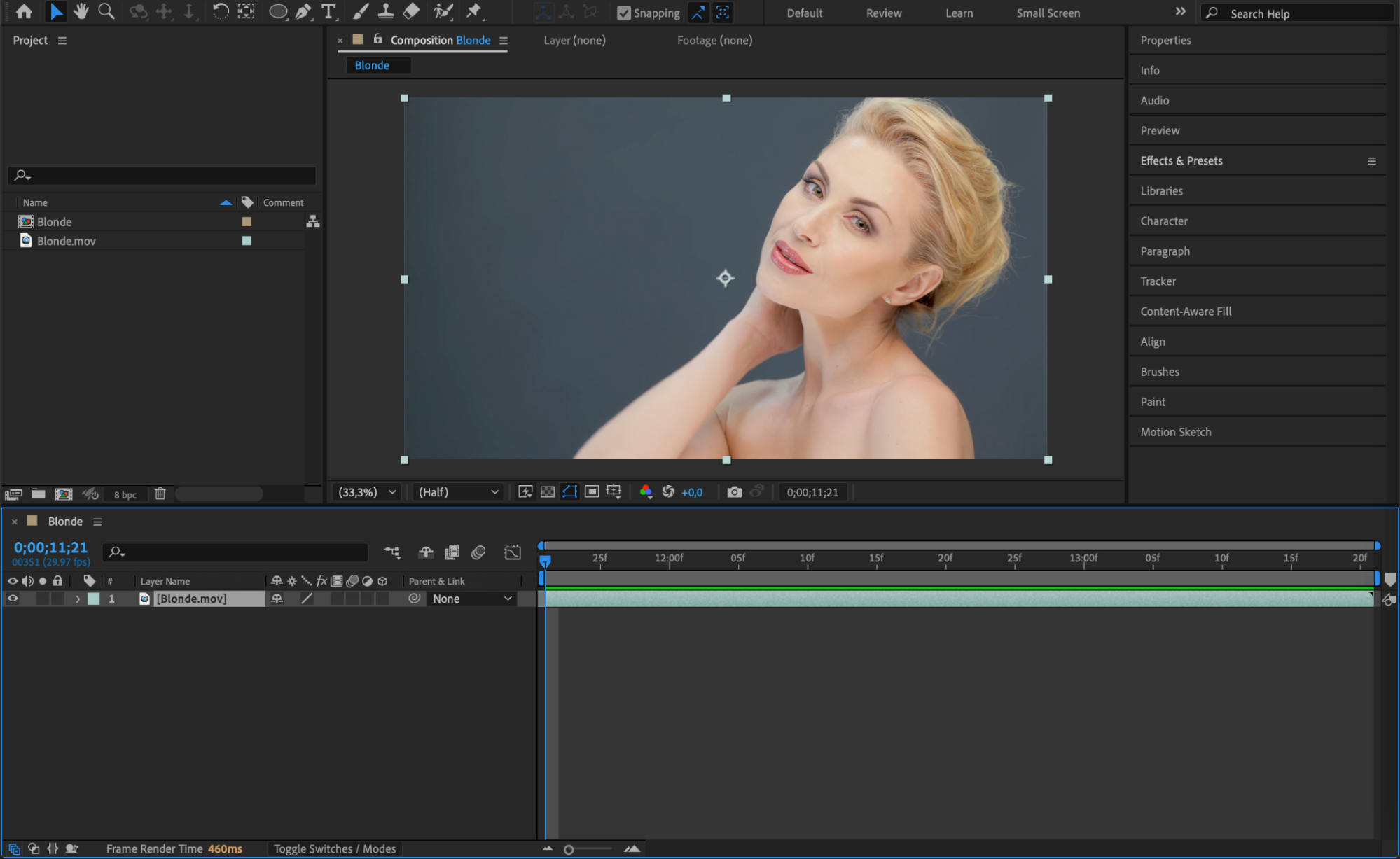The image size is (1400, 859).
Task: Click the timeline zoom slider
Action: (x=569, y=849)
